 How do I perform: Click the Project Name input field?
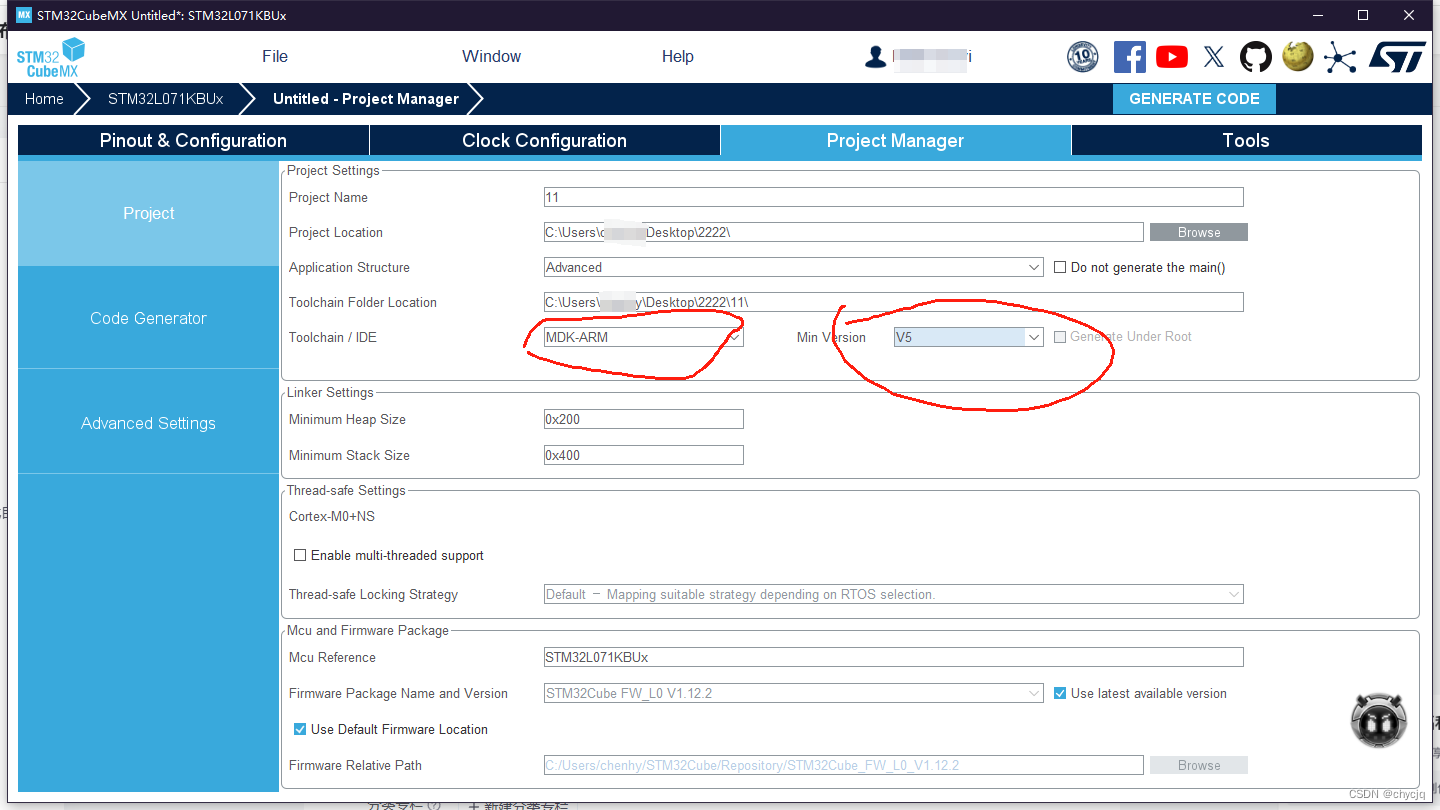(x=894, y=197)
